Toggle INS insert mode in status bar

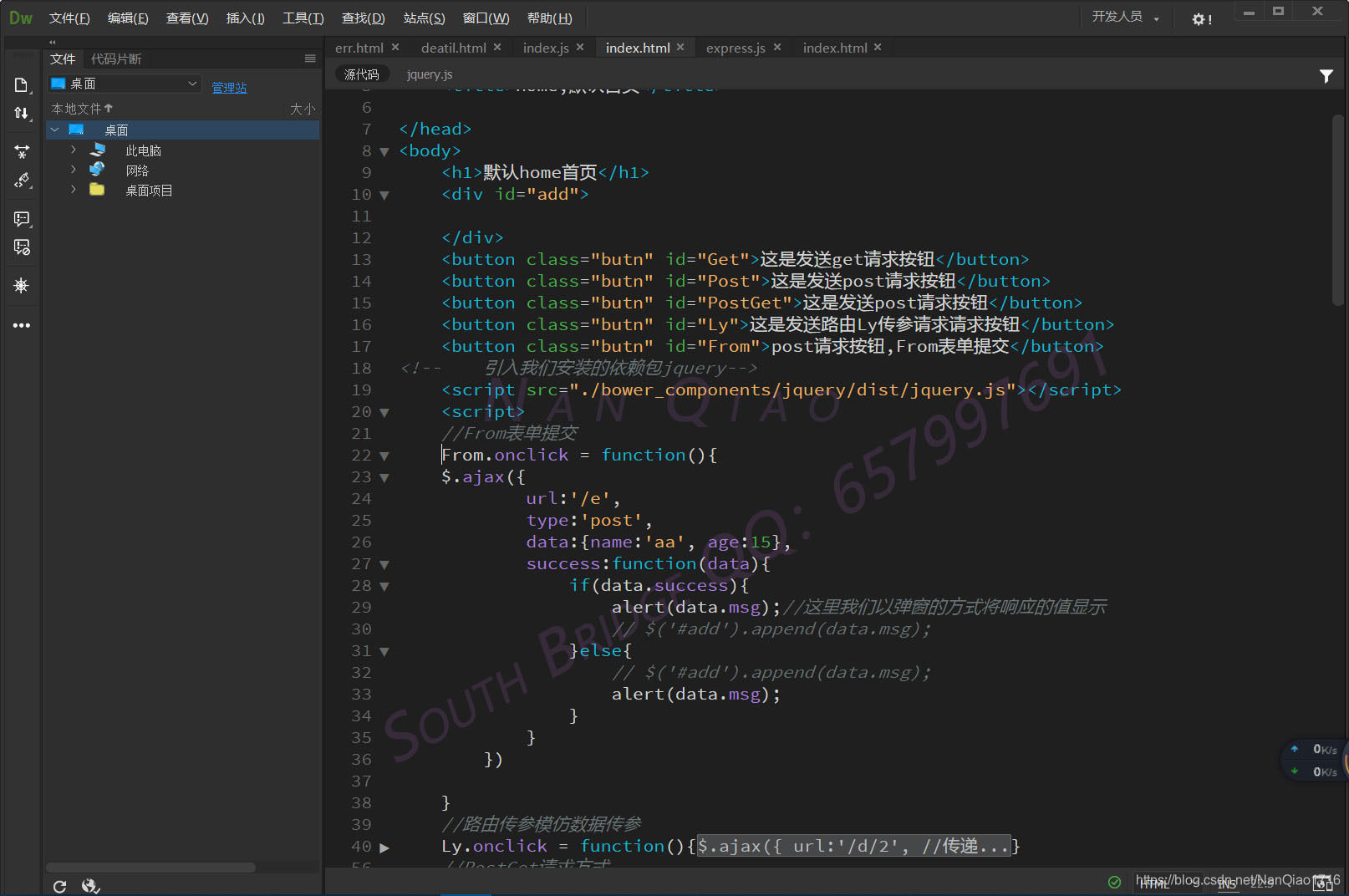[x=1226, y=883]
